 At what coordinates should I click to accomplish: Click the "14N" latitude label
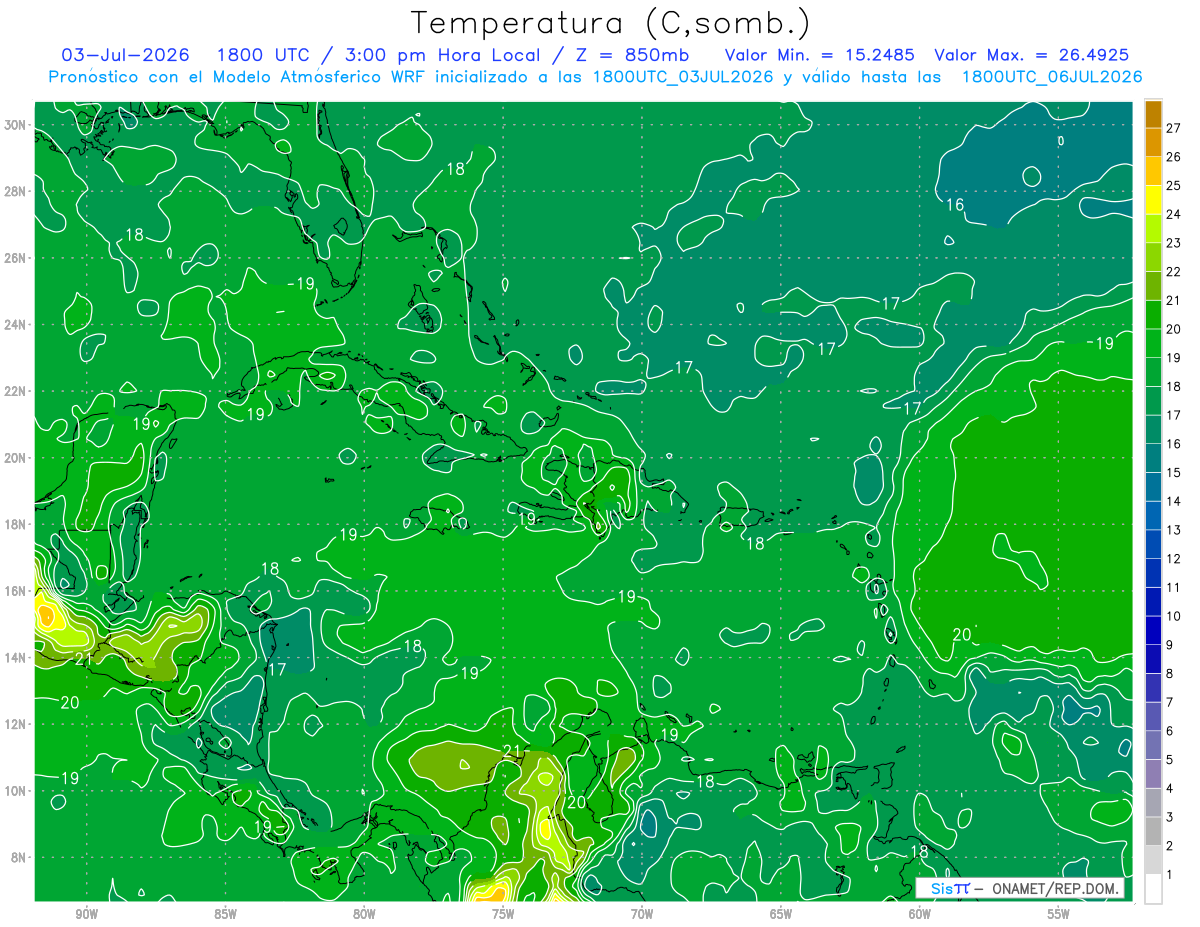coord(14,657)
